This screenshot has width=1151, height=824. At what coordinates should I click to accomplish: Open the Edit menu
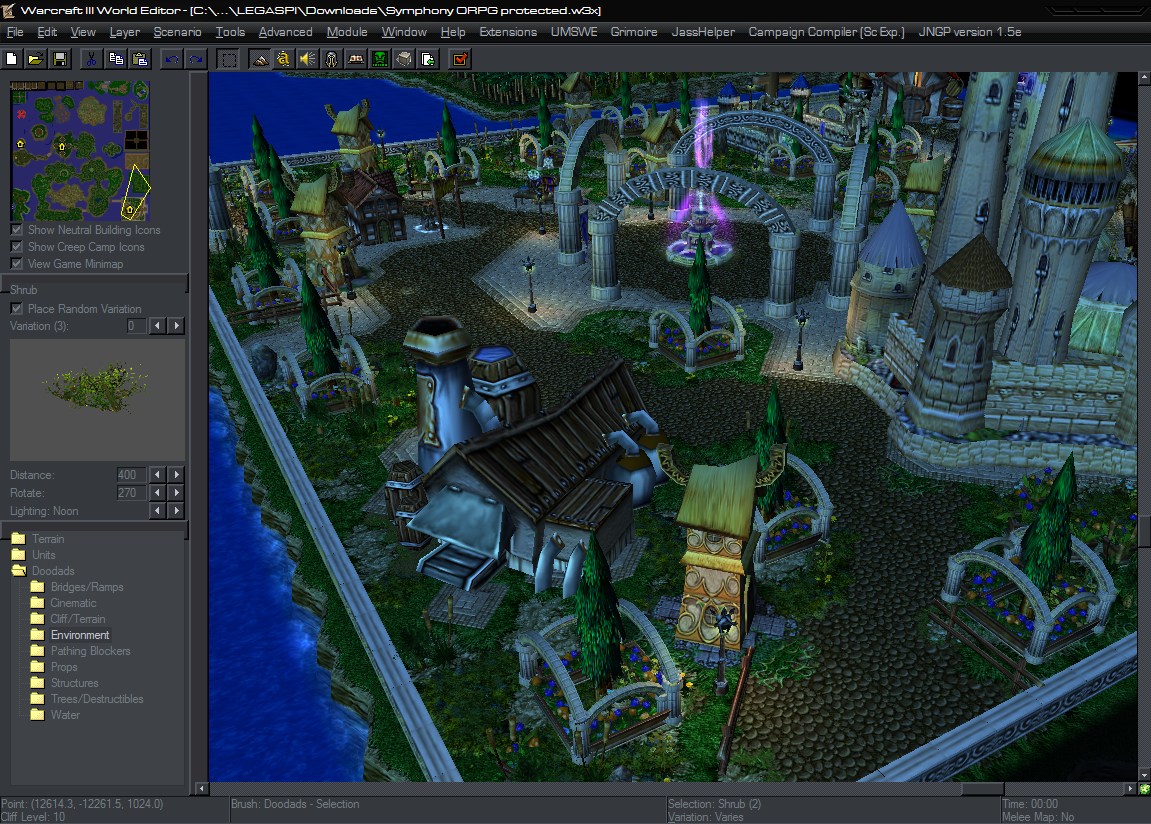pos(47,32)
